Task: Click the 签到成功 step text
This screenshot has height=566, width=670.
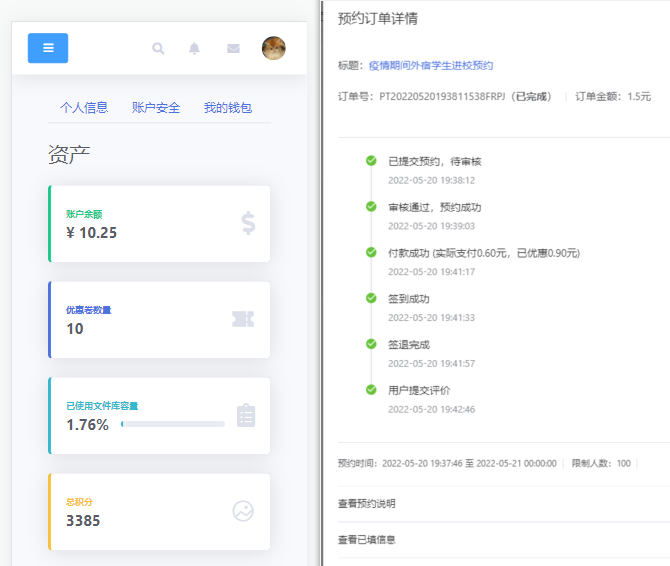Action: 408,299
